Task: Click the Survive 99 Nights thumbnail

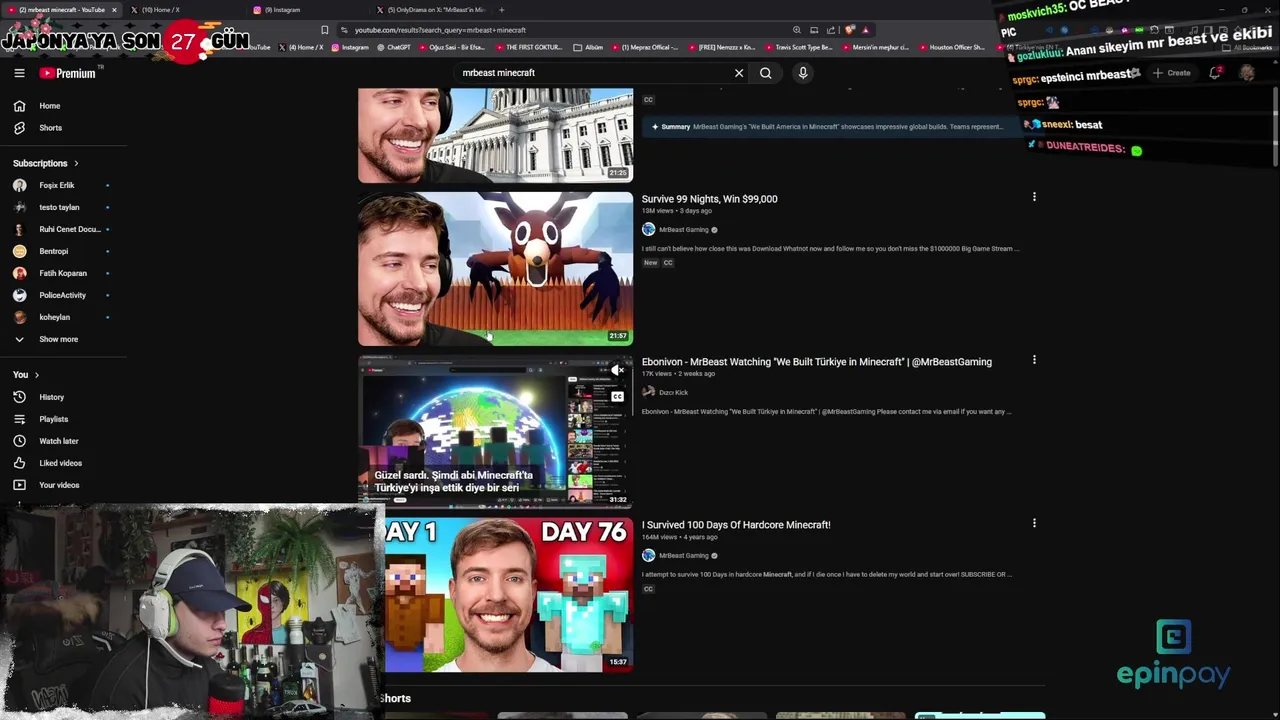Action: (495, 269)
